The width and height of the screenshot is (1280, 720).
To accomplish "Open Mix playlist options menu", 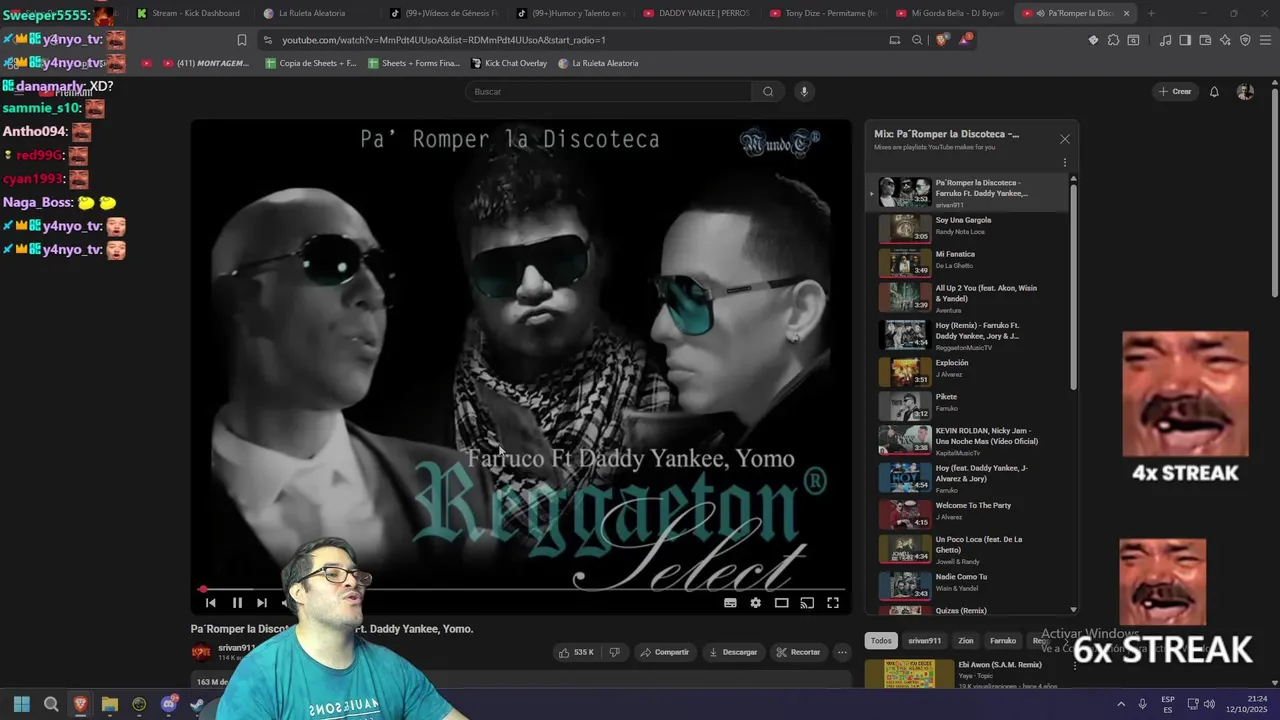I will coord(1065,162).
